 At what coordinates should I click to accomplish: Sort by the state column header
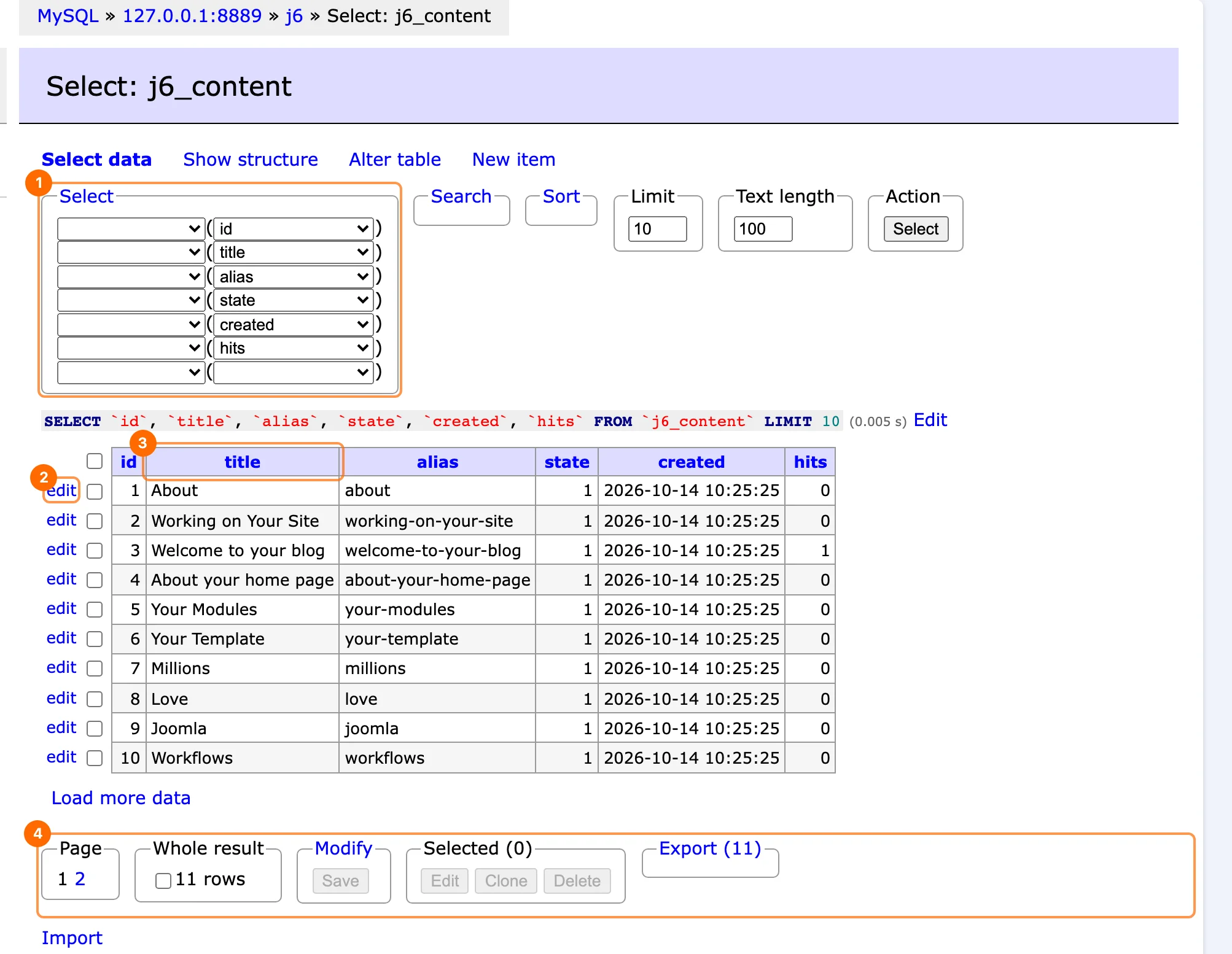566,462
